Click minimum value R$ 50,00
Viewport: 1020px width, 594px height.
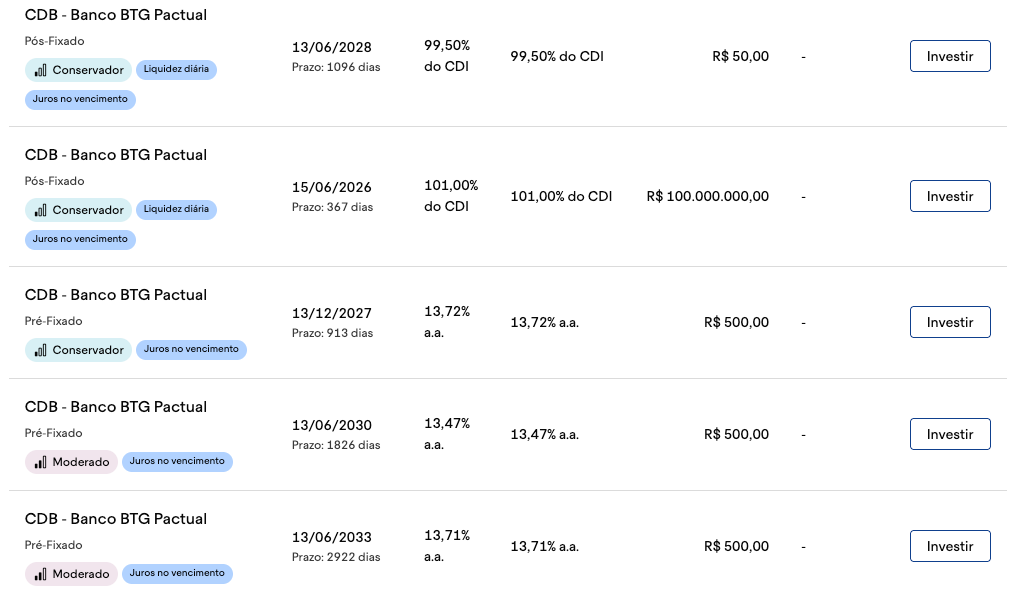coord(740,57)
